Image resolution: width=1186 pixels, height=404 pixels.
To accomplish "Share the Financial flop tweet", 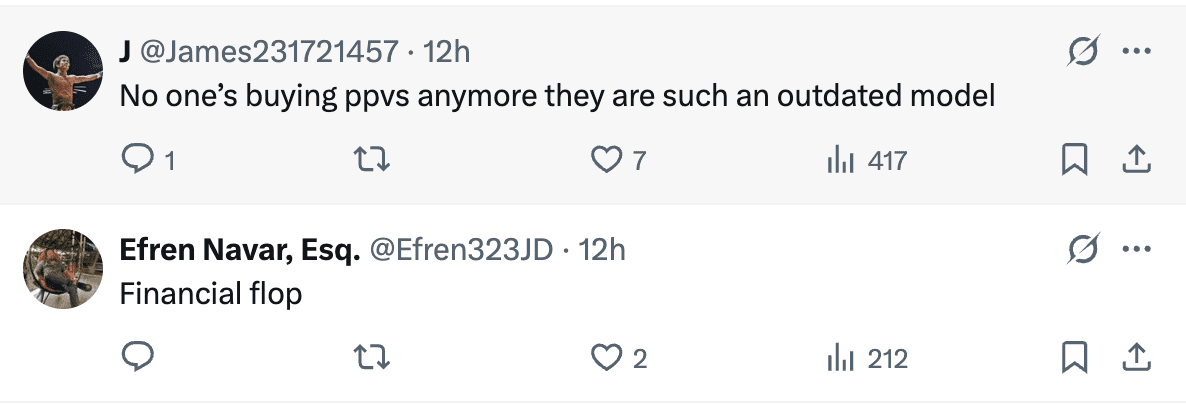I will tap(1136, 357).
